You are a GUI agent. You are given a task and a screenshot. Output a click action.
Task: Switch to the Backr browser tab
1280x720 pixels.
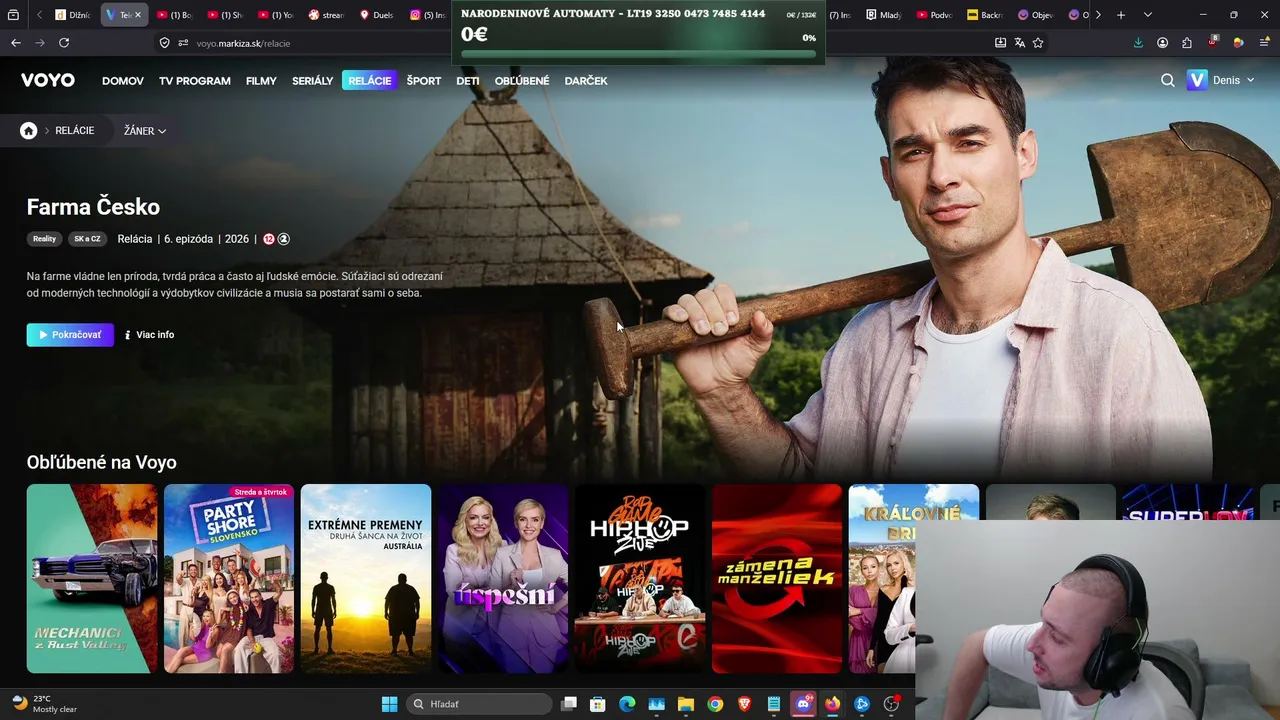click(x=985, y=15)
